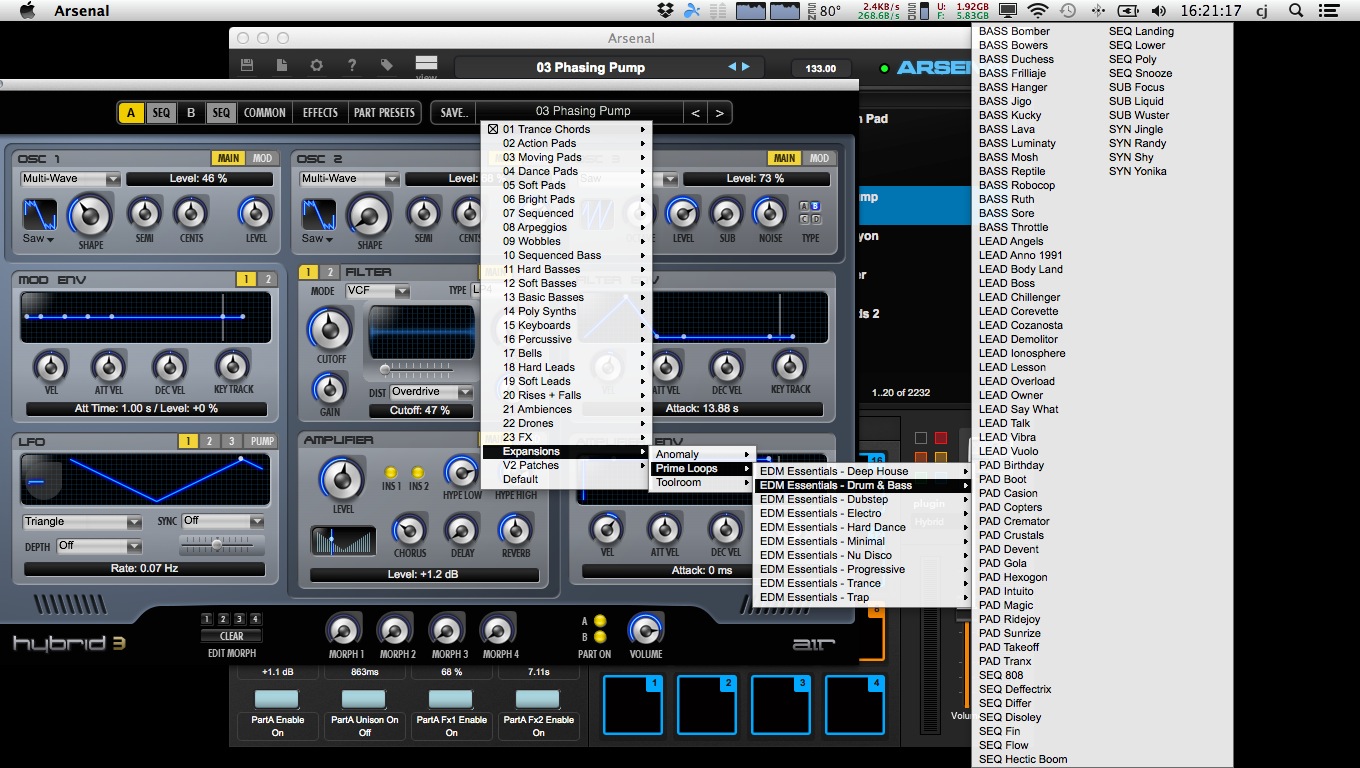Click the OSC 1 saw waveform display
Viewport: 1360px width, 768px height.
[40, 213]
